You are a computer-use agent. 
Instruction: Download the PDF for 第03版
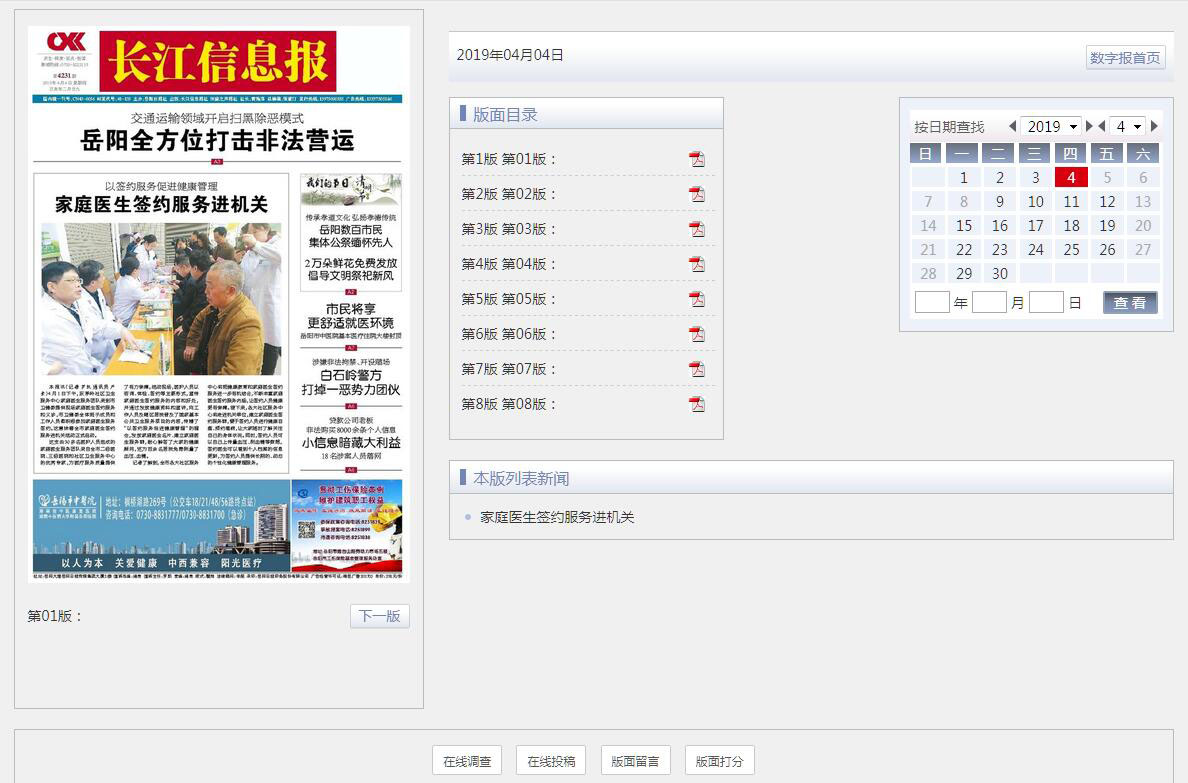697,229
